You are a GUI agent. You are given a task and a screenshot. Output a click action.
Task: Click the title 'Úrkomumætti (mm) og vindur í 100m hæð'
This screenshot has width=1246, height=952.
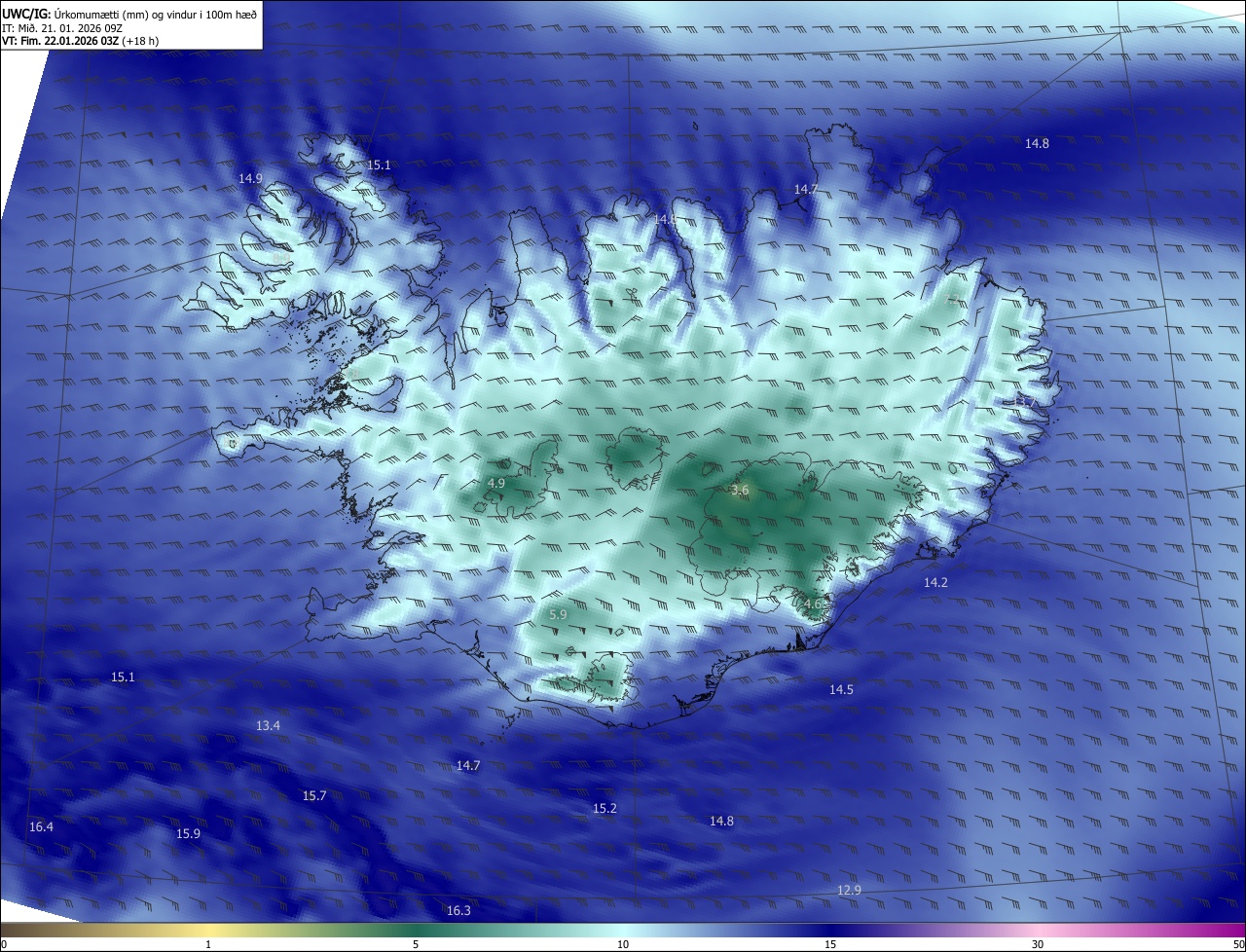156,14
